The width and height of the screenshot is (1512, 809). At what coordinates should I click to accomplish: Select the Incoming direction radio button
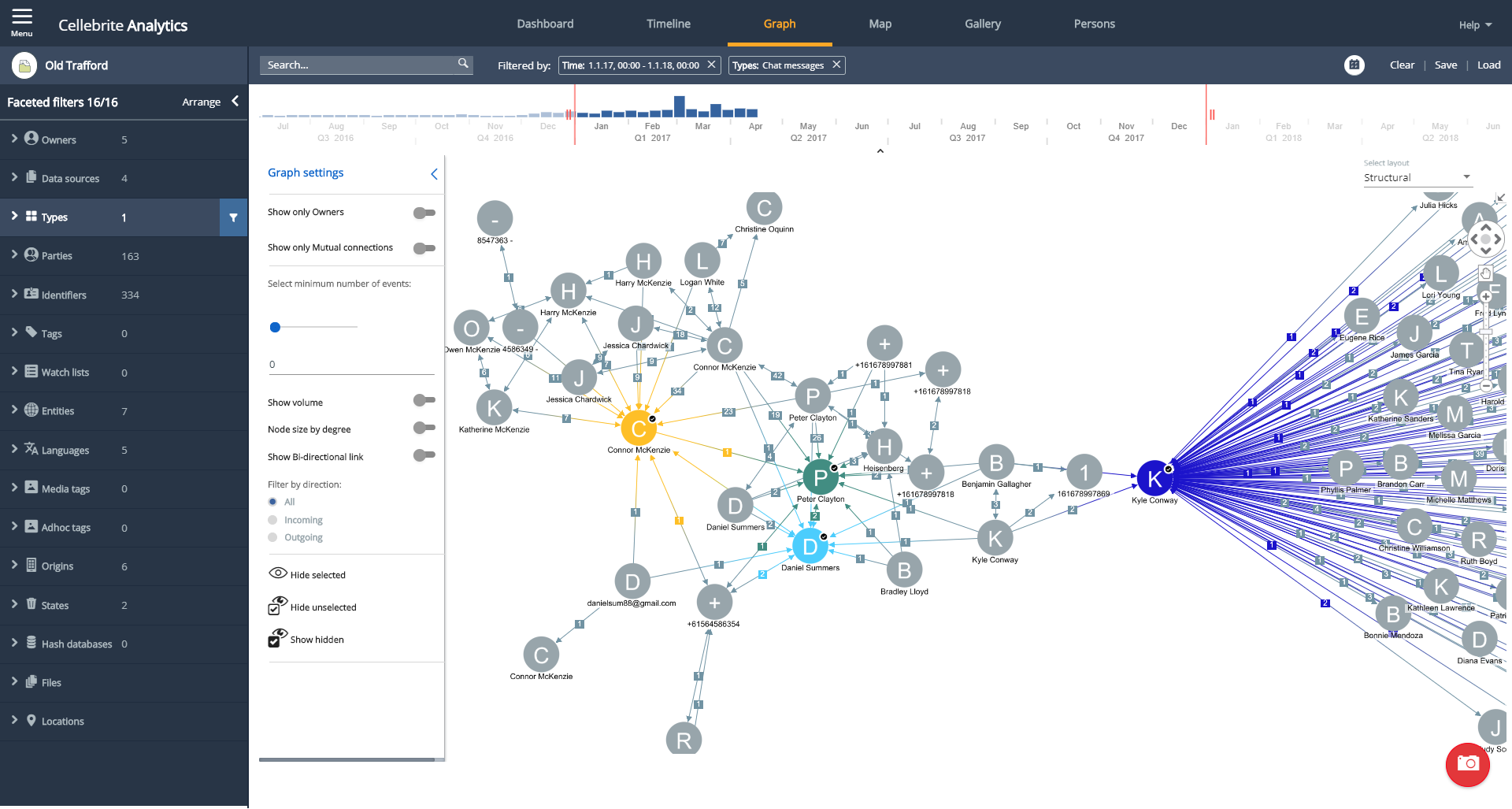point(273,519)
